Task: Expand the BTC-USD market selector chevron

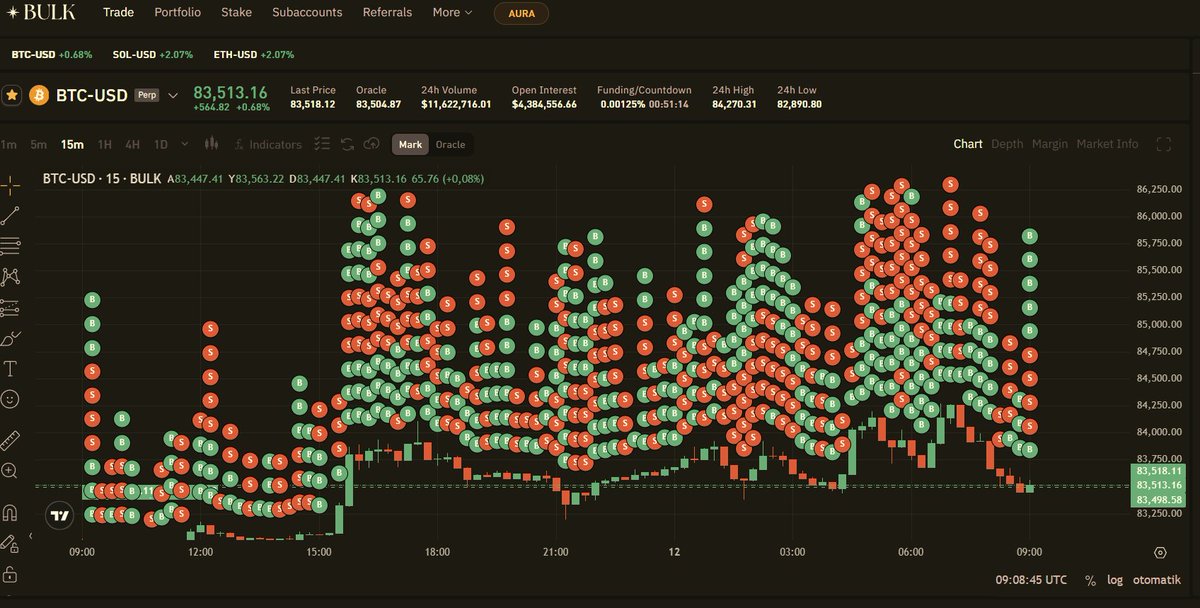Action: [x=172, y=96]
